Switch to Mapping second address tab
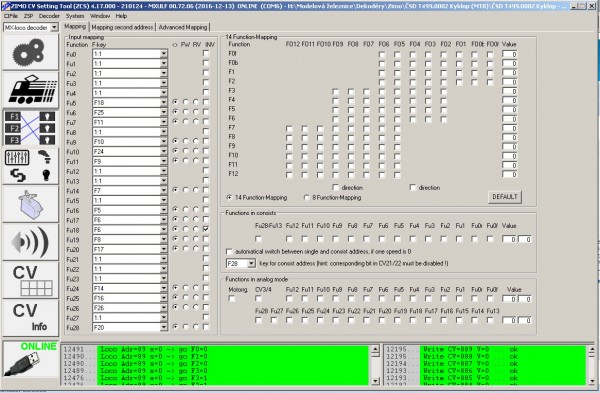 click(x=122, y=27)
